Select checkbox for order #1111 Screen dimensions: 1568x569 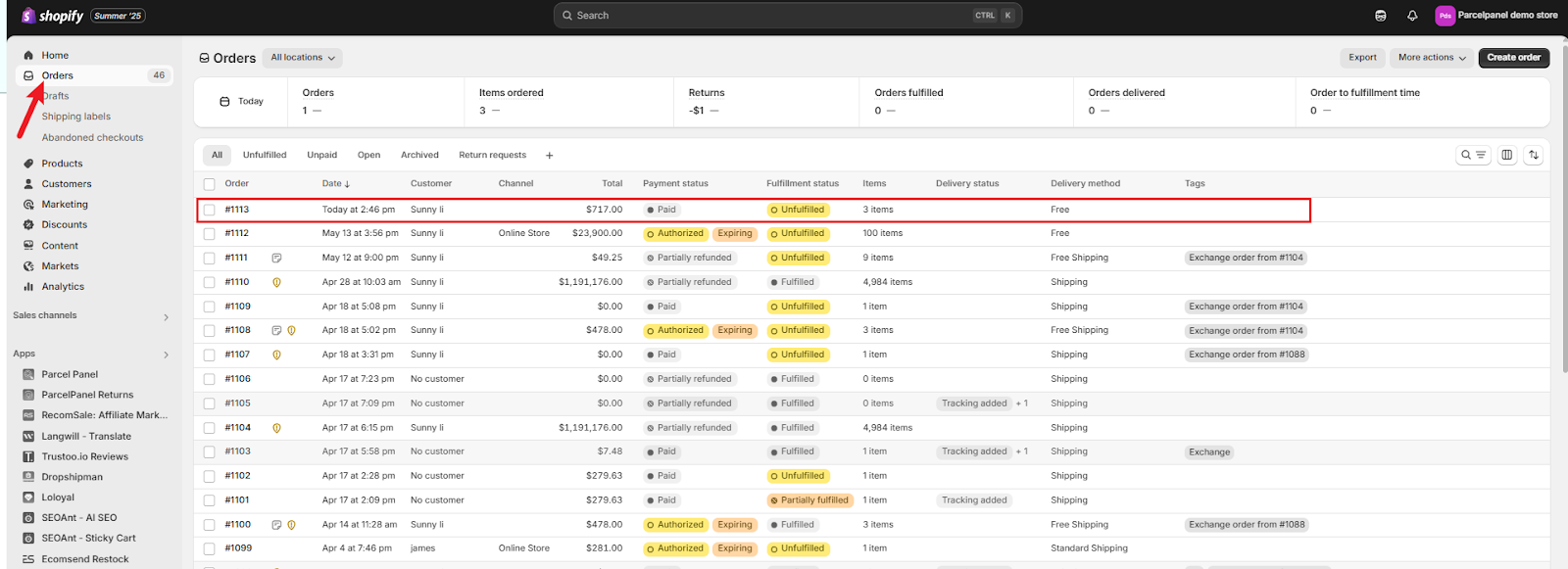pos(209,259)
